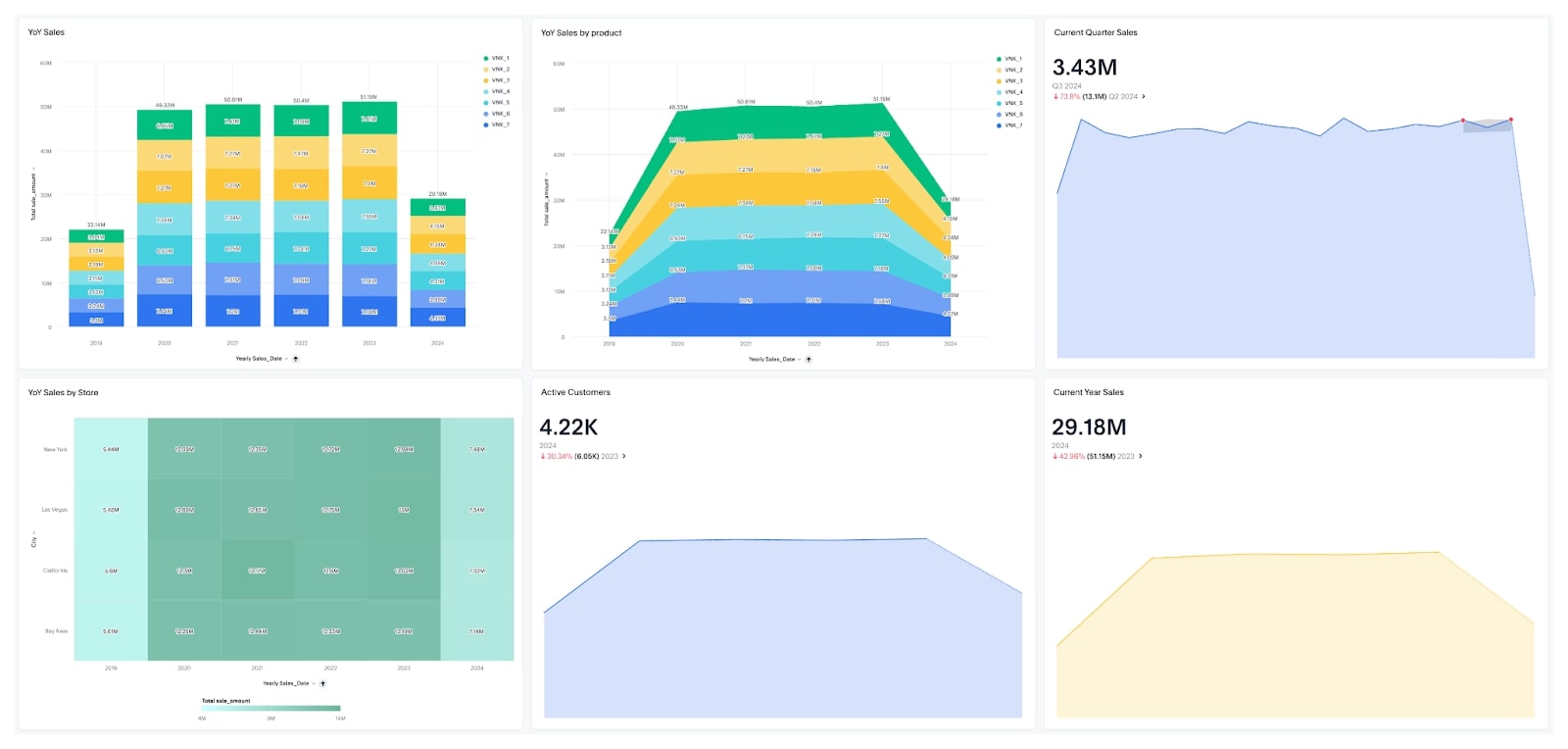Click the 2020 bar total 49.33M label
The width and height of the screenshot is (1568, 749).
pos(165,105)
